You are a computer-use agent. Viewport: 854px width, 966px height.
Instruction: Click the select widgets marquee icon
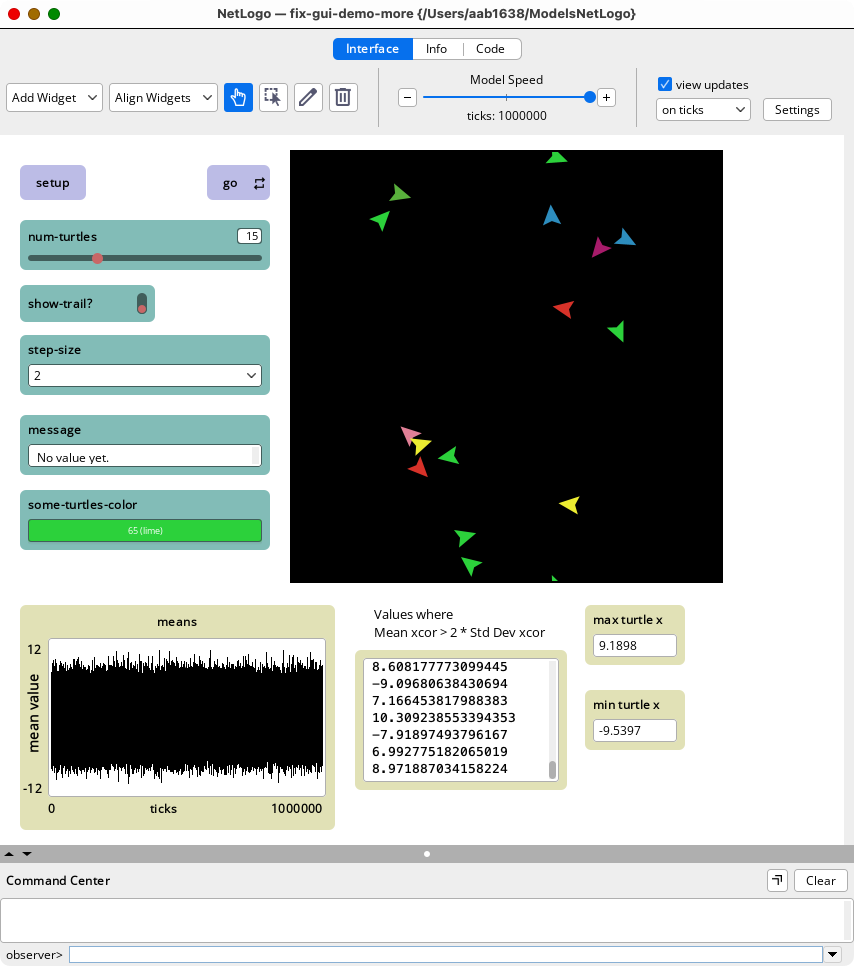pos(273,97)
